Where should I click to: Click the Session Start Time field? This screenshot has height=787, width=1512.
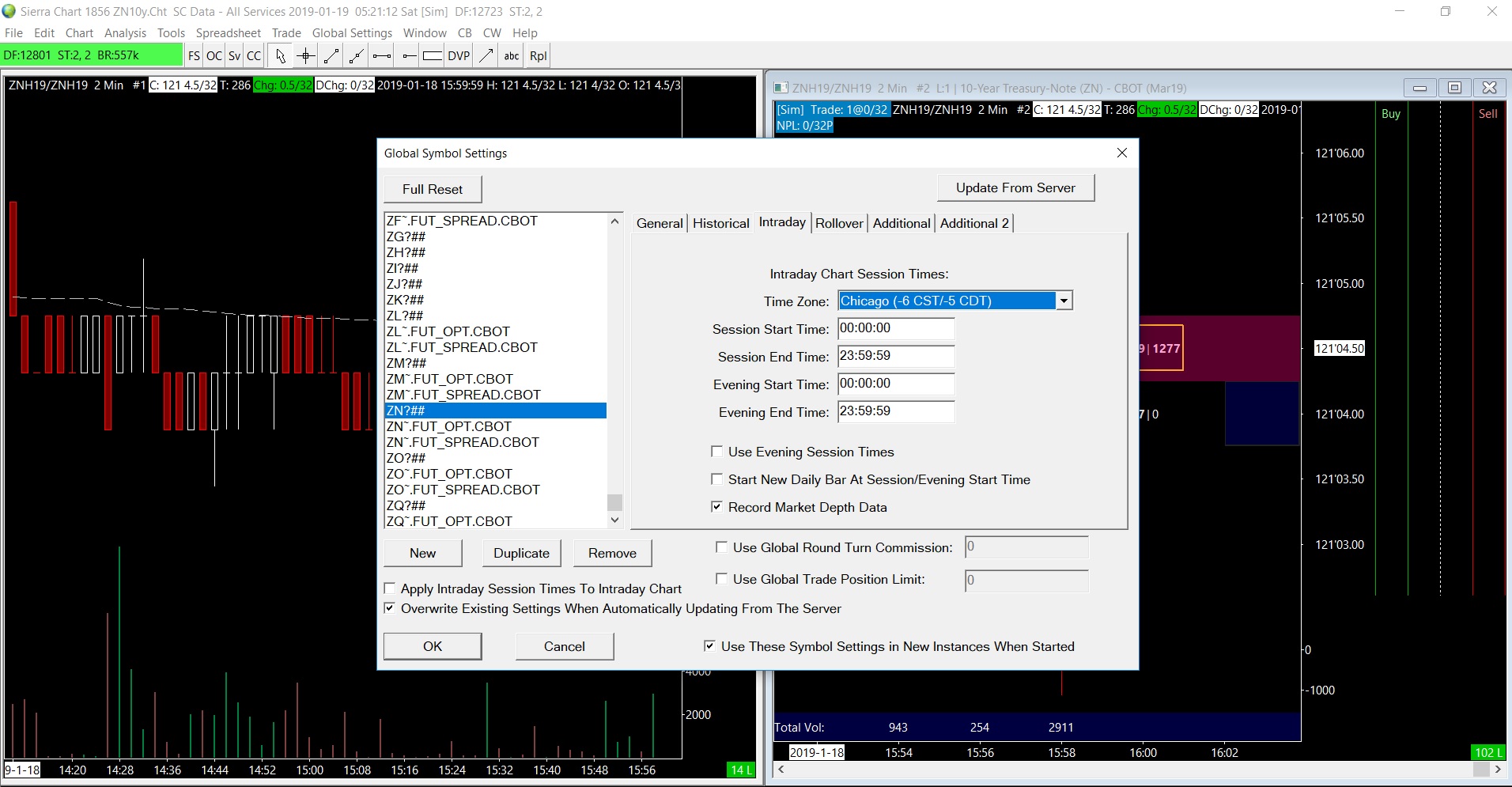(x=895, y=328)
